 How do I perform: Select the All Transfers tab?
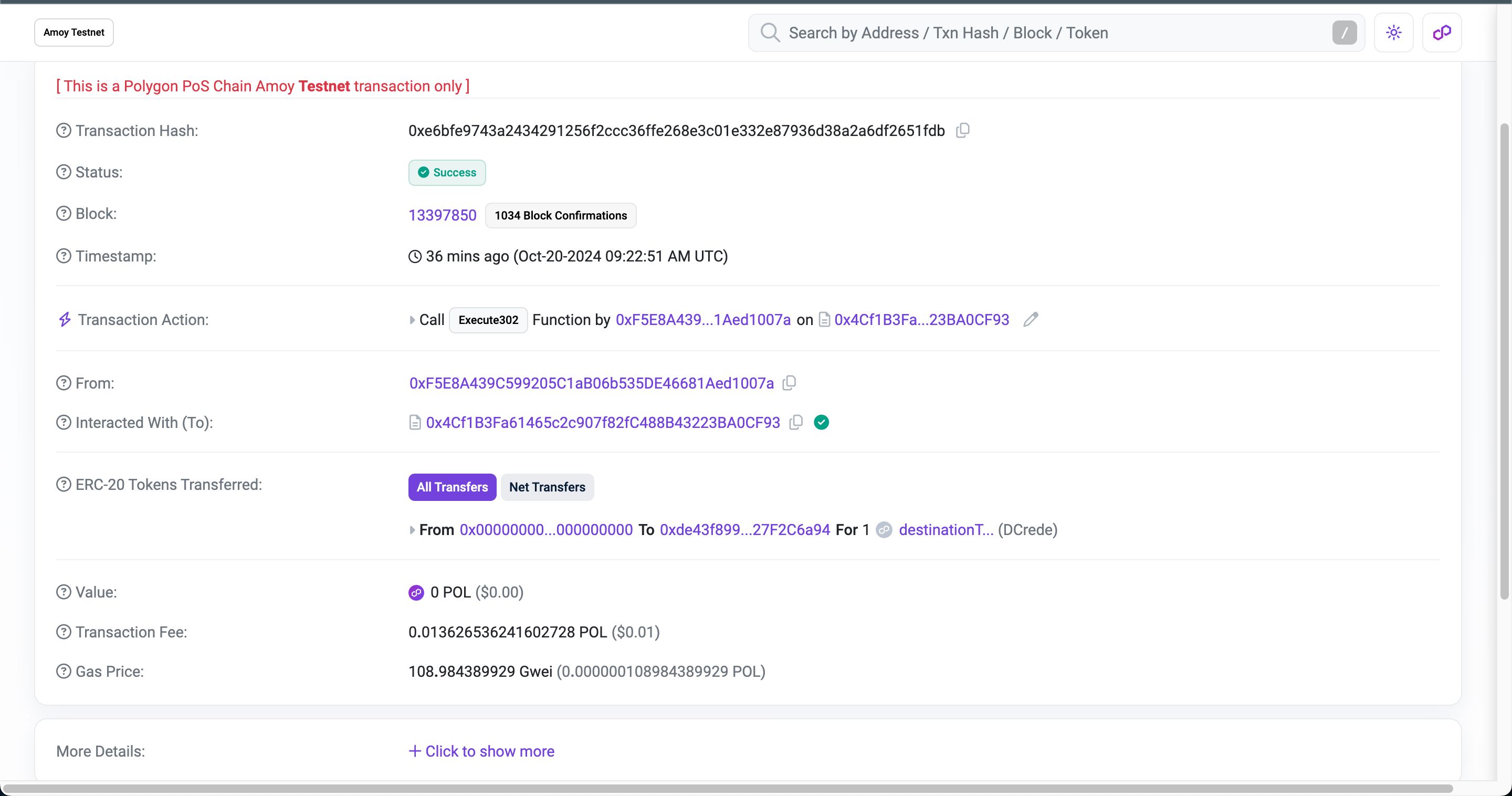click(x=452, y=487)
